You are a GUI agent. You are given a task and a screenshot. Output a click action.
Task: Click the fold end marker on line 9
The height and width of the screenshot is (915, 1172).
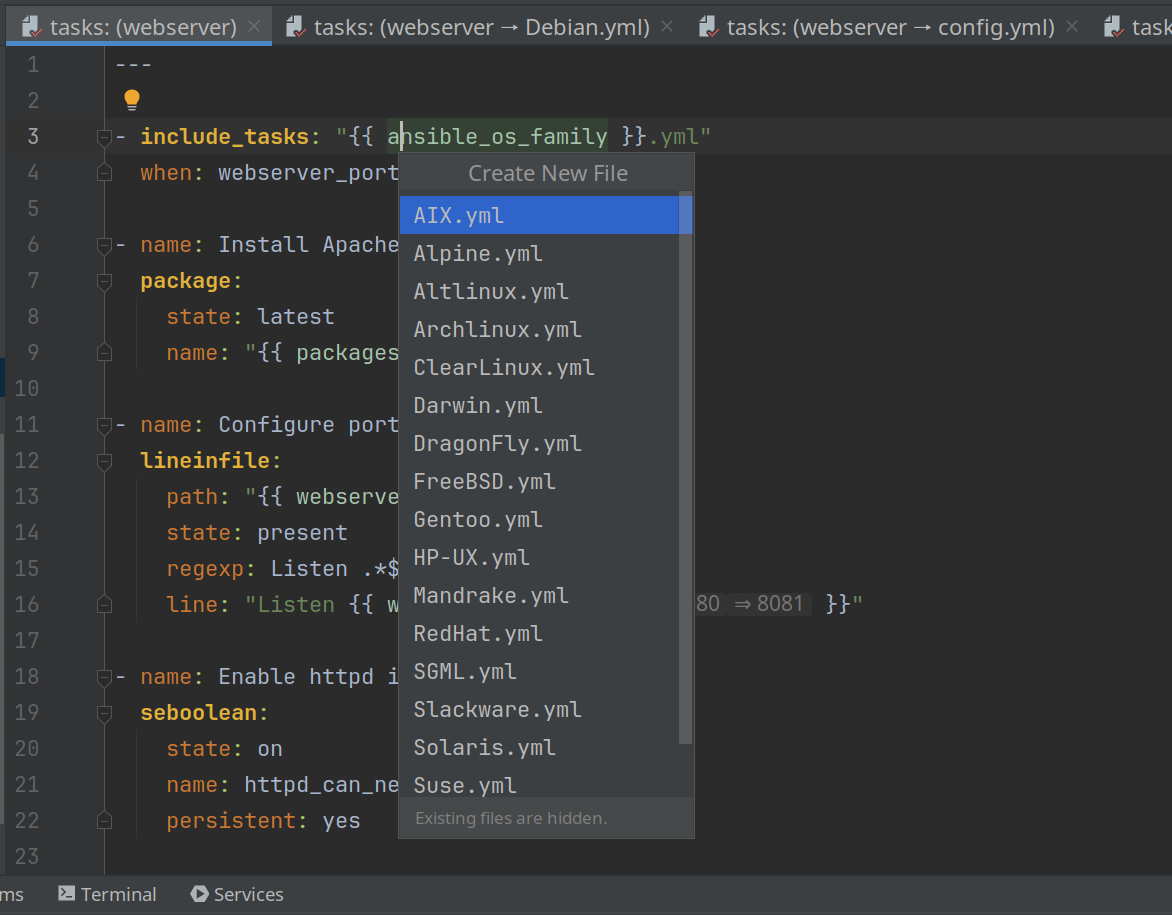click(x=105, y=353)
